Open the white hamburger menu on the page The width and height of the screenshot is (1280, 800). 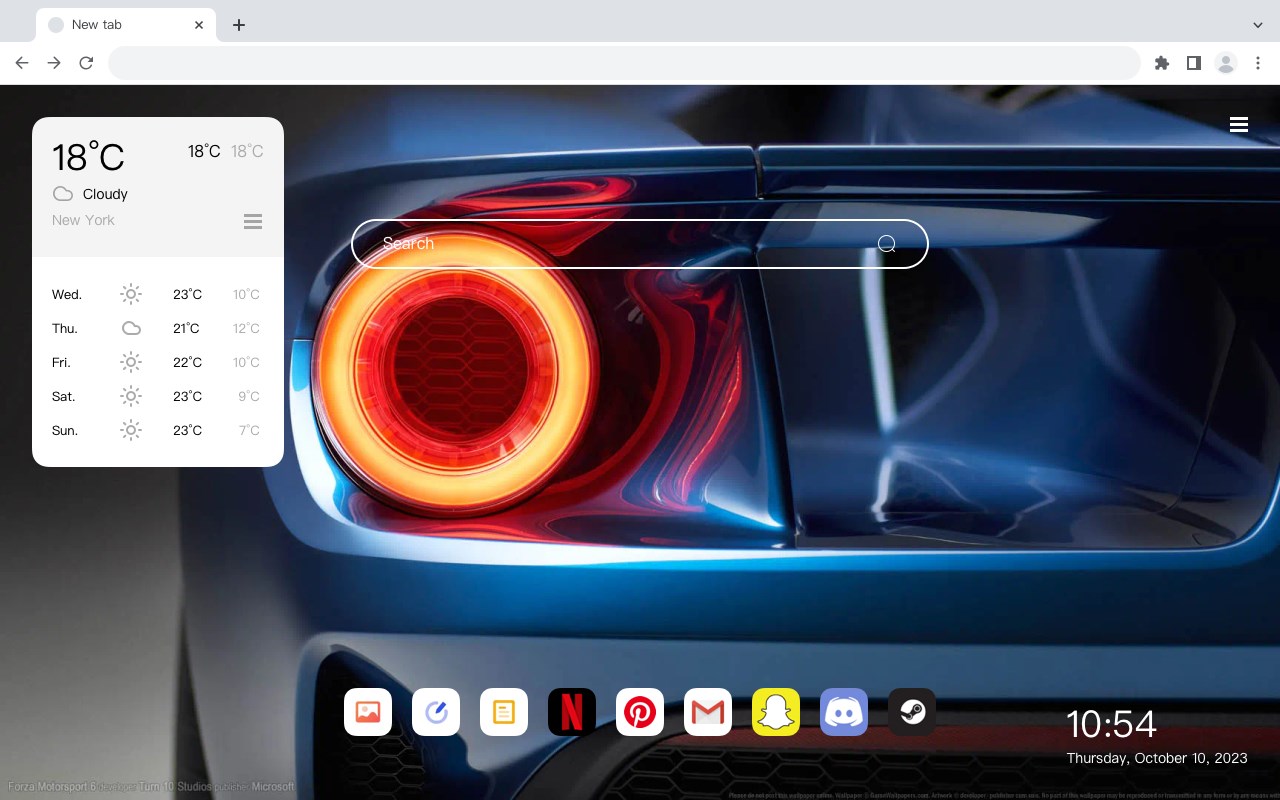coord(1239,125)
